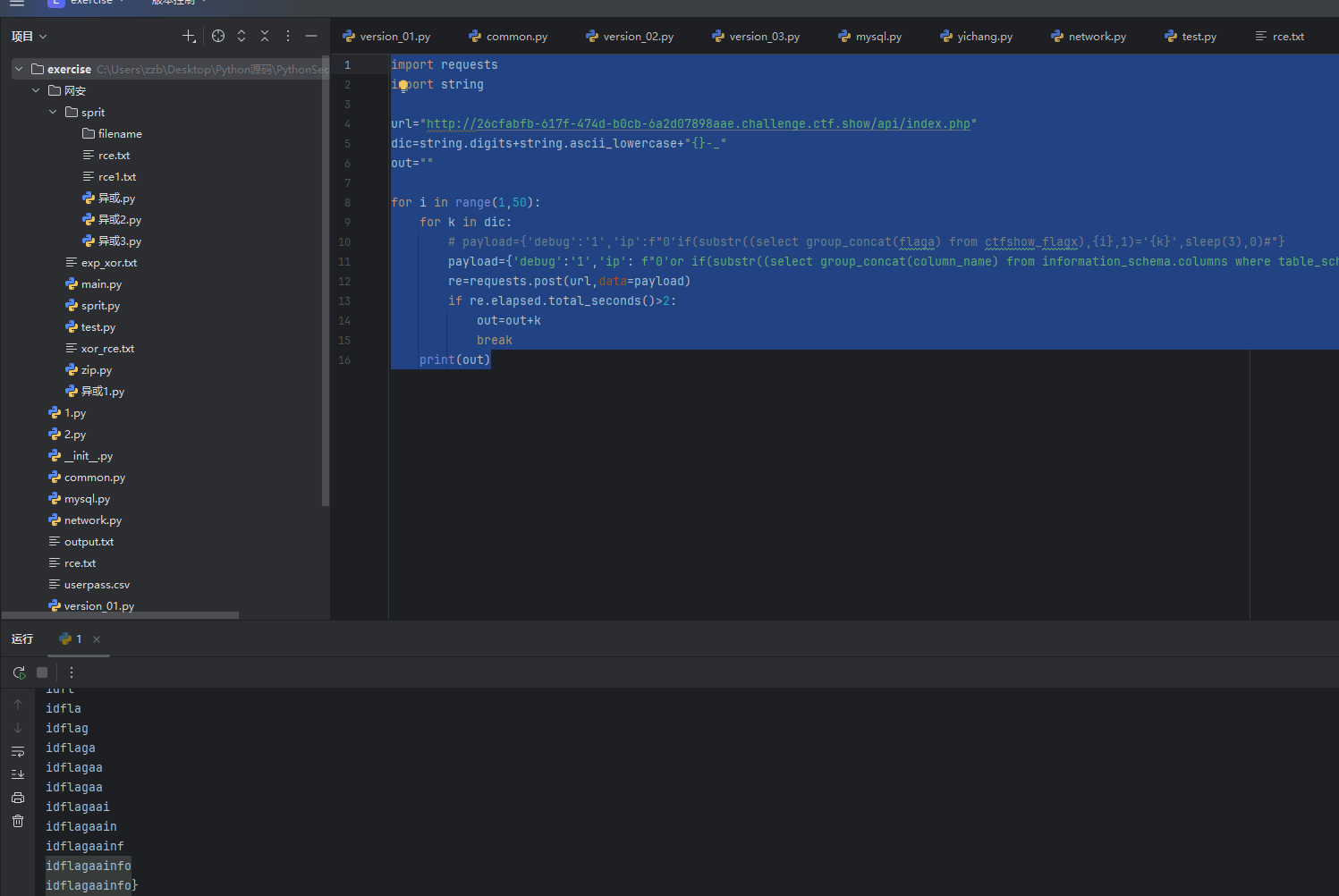This screenshot has width=1339, height=896.
Task: Clear all console output
Action: click(18, 821)
